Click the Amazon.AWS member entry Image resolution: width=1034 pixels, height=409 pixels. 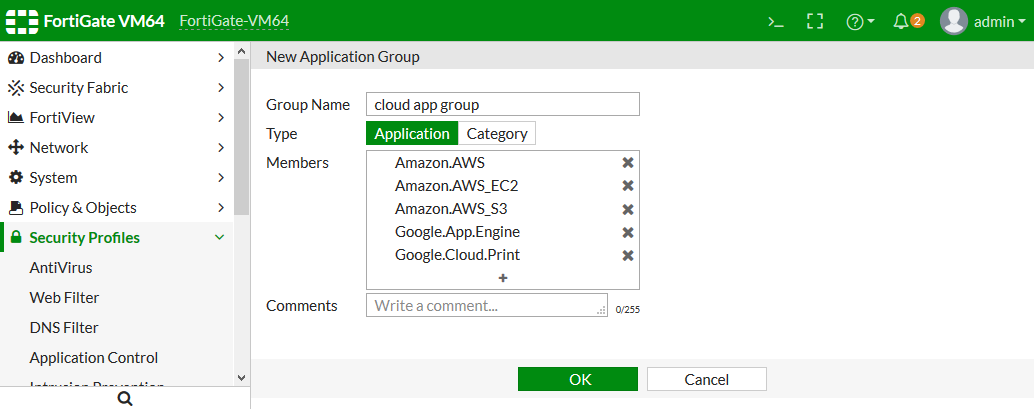(x=440, y=162)
